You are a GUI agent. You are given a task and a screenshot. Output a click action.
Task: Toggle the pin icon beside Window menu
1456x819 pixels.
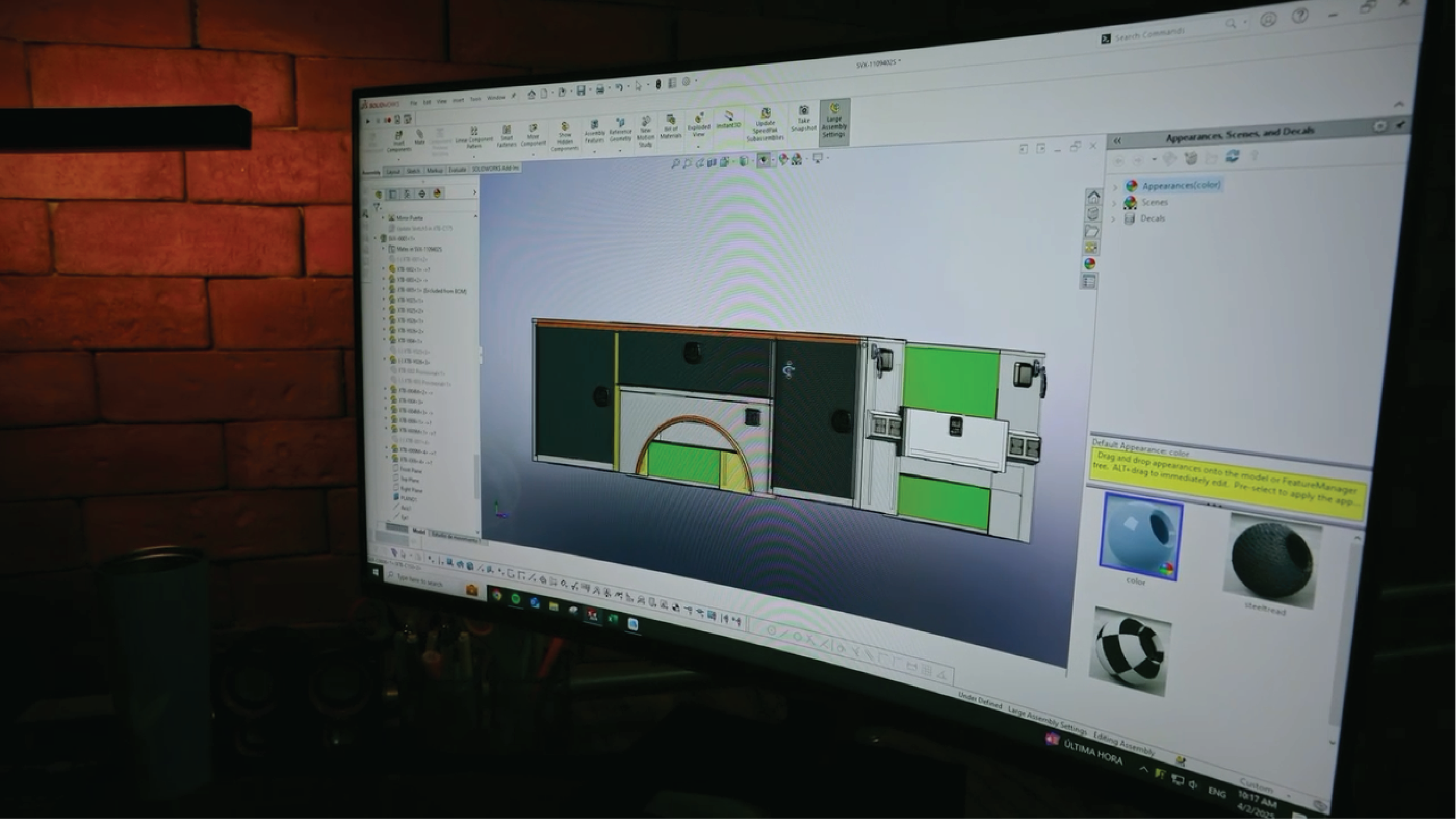coord(514,96)
